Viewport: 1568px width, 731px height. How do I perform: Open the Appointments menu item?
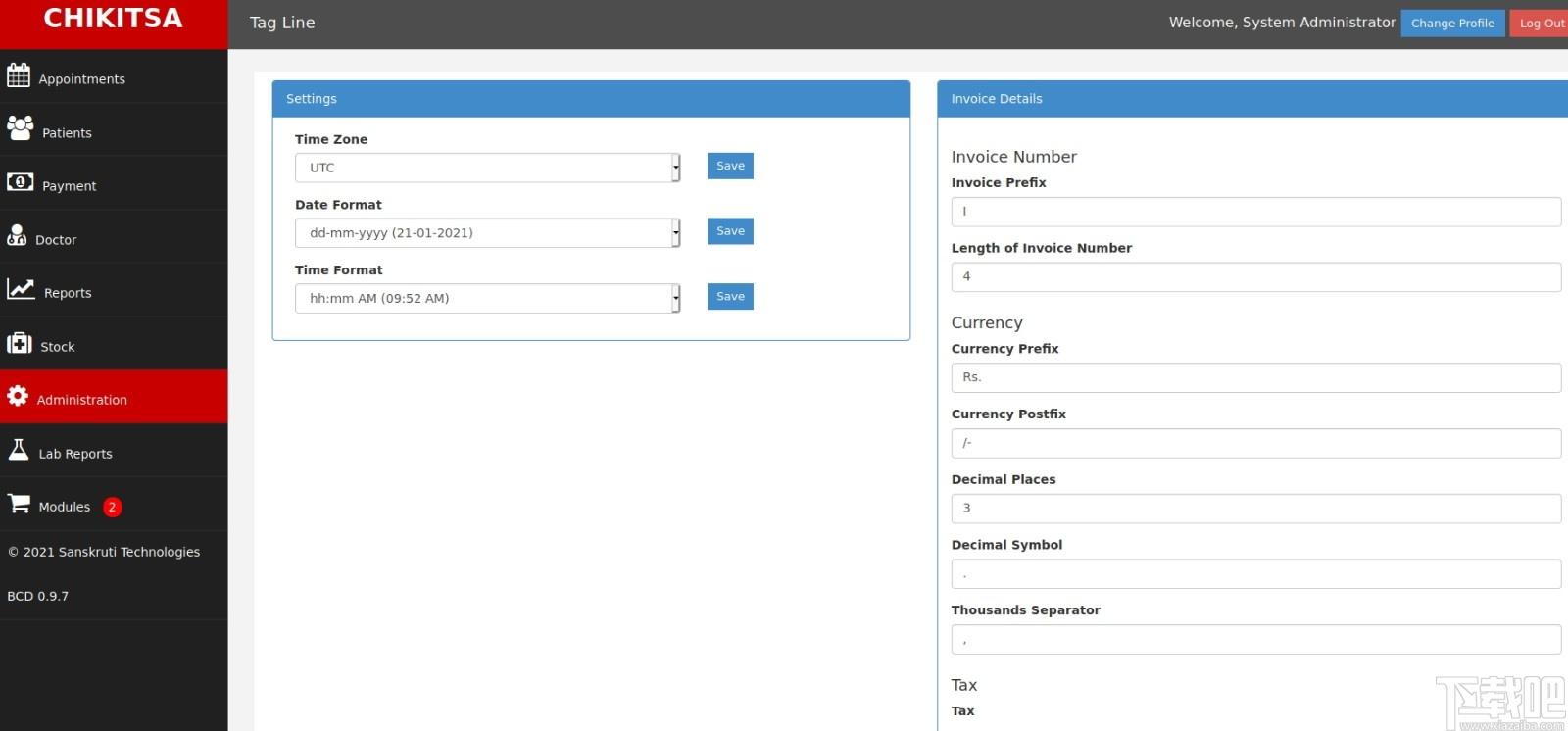click(x=114, y=76)
